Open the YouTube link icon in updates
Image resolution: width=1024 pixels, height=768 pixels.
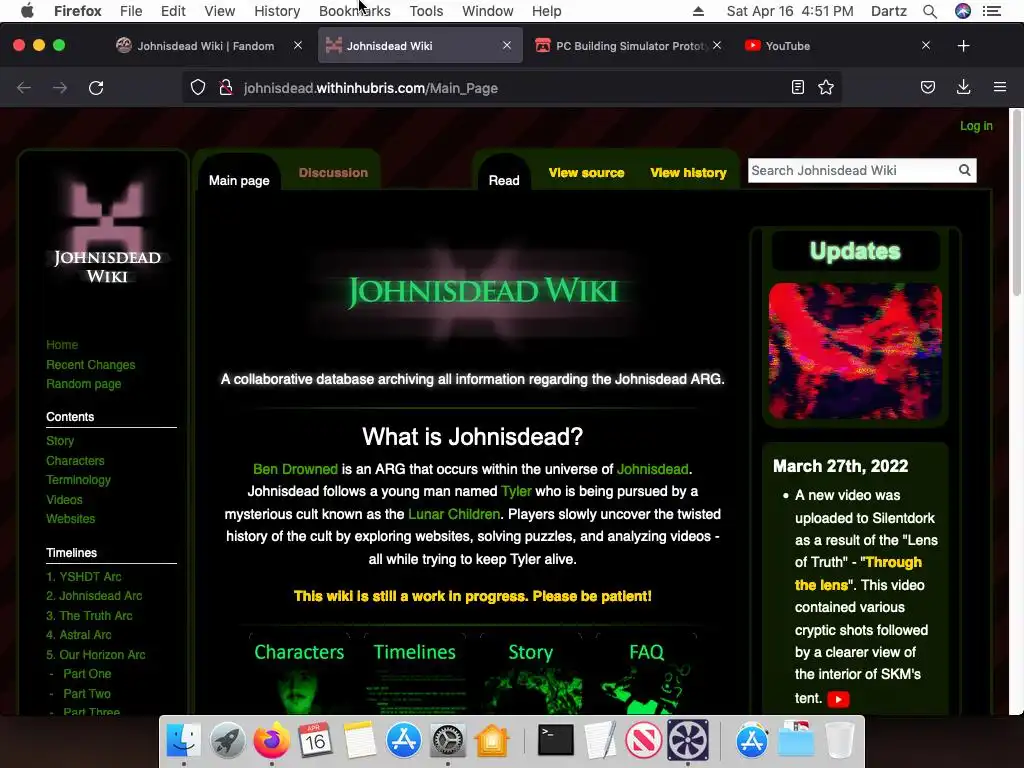coord(839,699)
